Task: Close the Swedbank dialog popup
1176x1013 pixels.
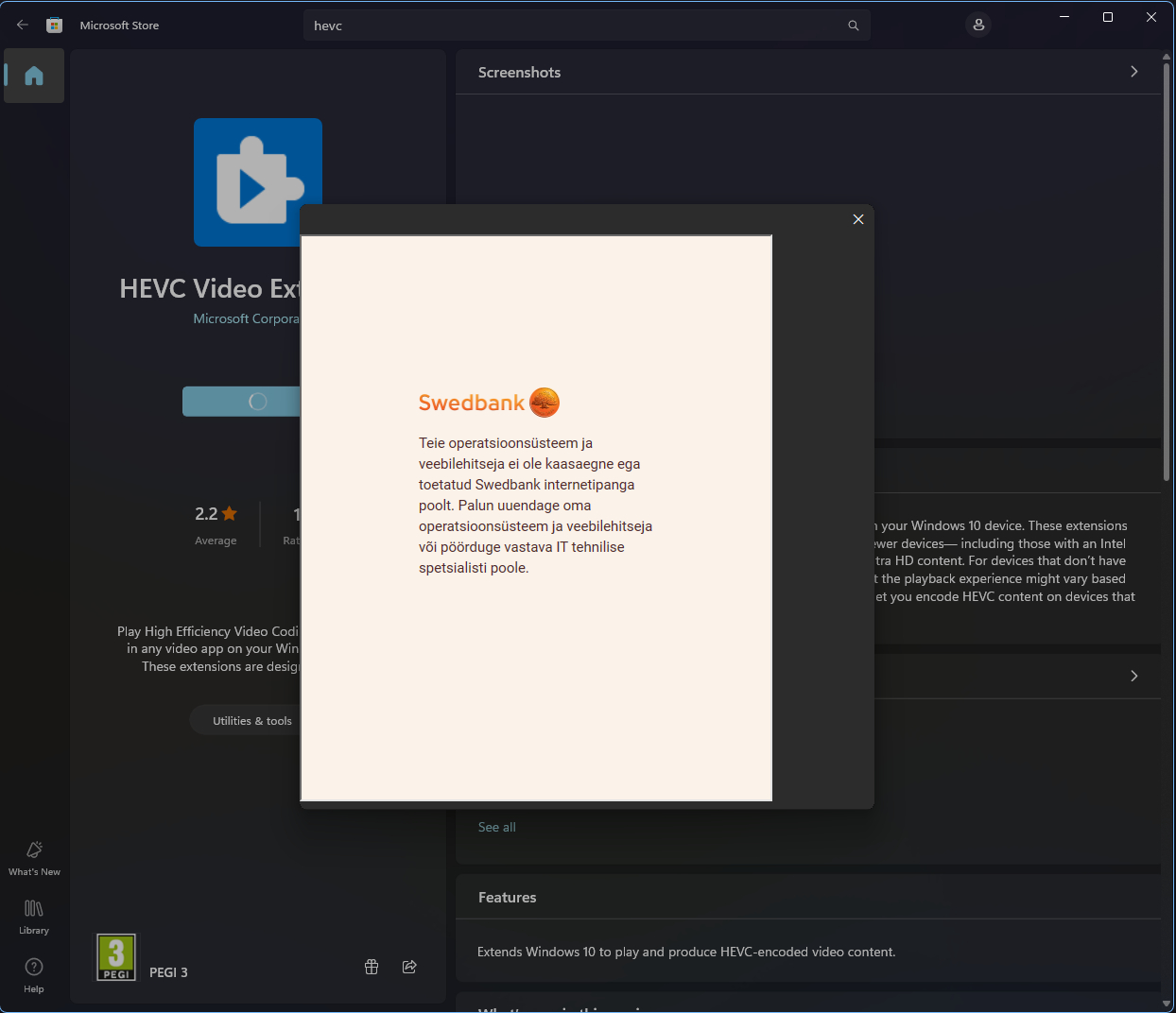Action: (857, 219)
